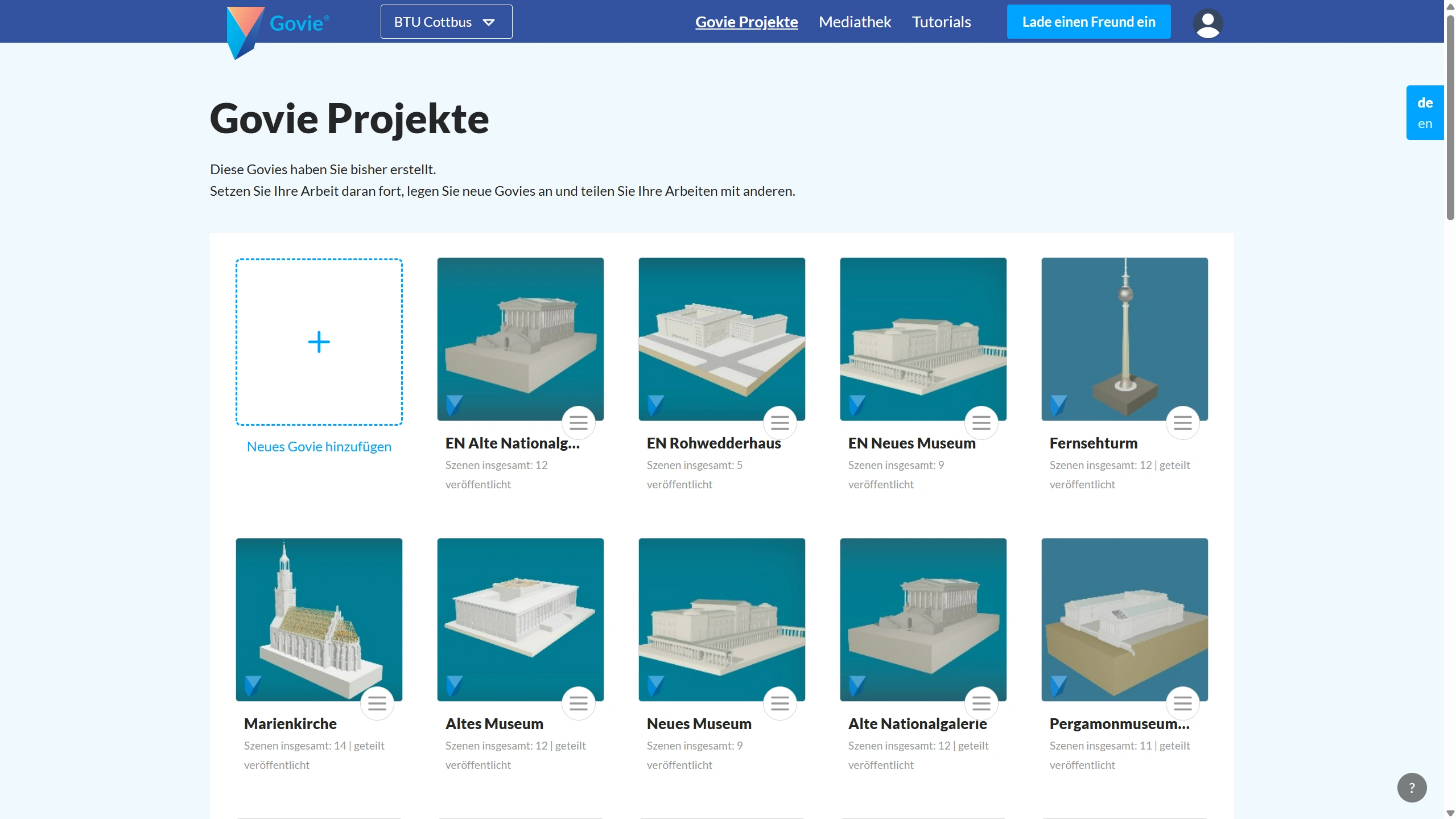Open the options menu on Pergamonmuseum card
The width and height of the screenshot is (1456, 819).
(1182, 703)
